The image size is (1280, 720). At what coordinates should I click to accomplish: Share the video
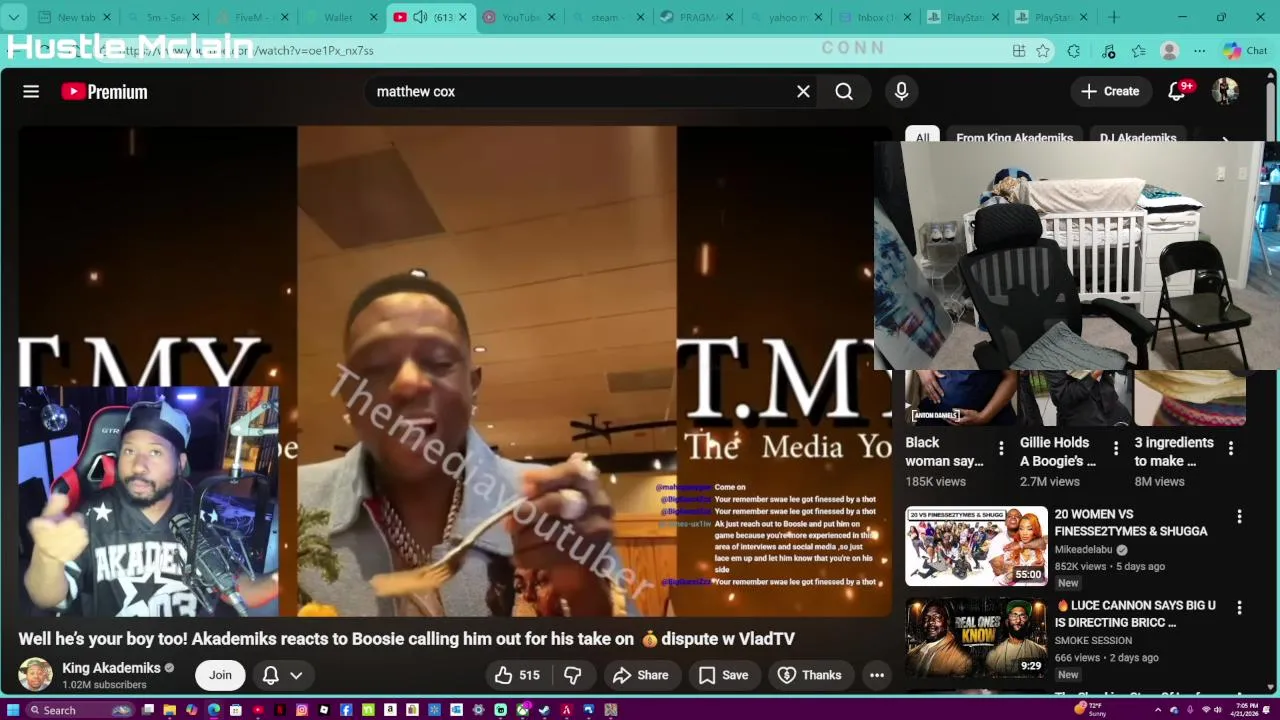coord(640,675)
